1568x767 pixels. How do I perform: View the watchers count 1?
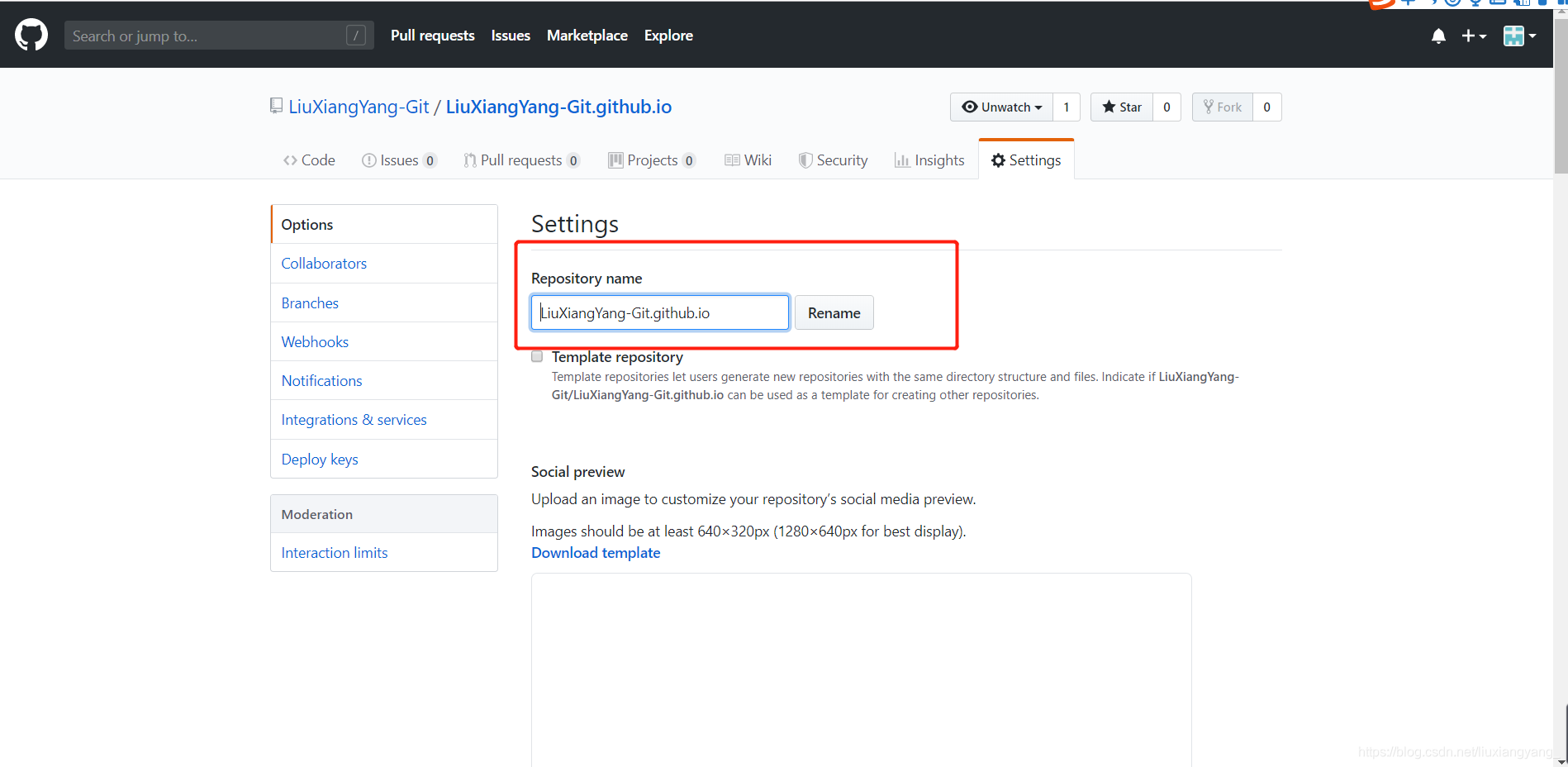tap(1067, 107)
